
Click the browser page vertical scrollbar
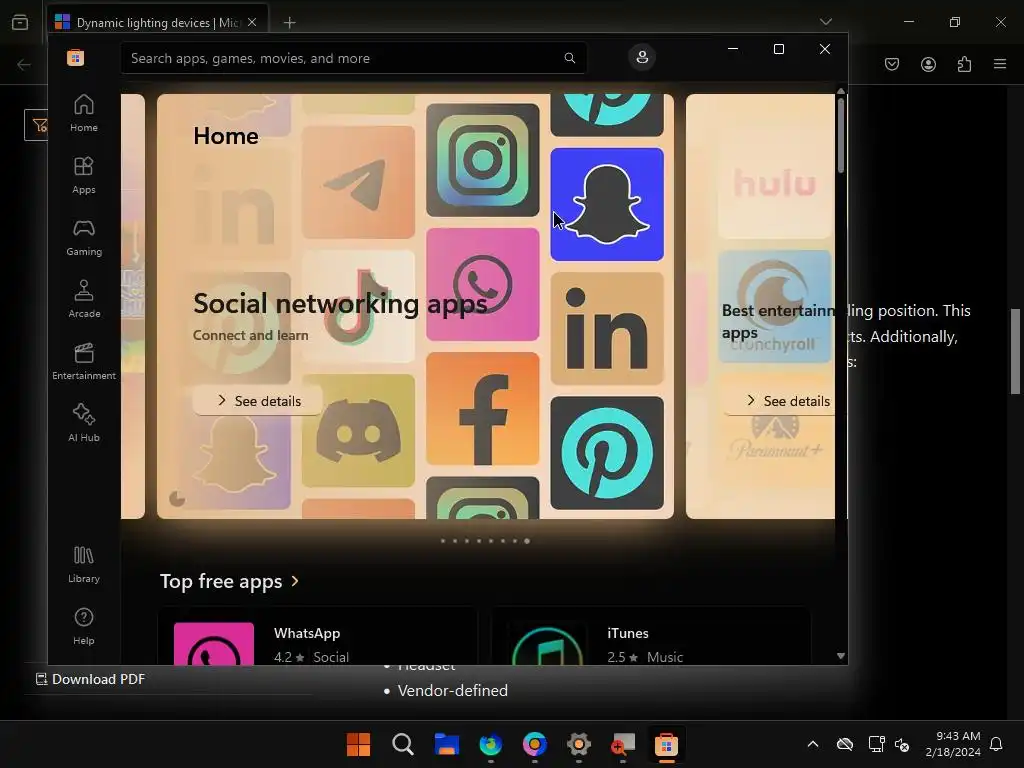click(1016, 351)
